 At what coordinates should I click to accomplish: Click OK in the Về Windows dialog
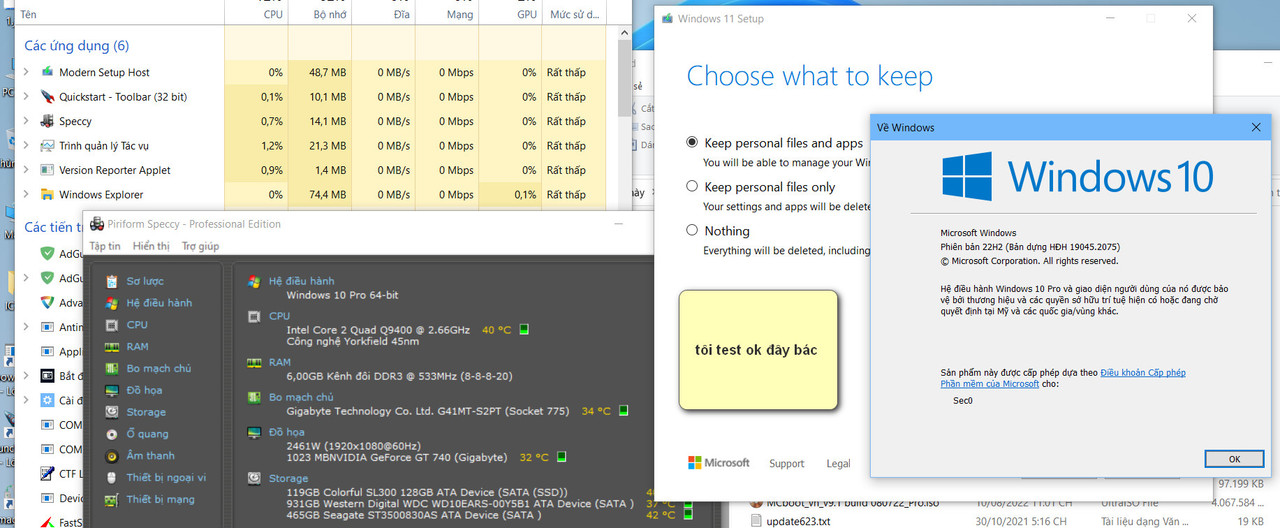[1234, 459]
